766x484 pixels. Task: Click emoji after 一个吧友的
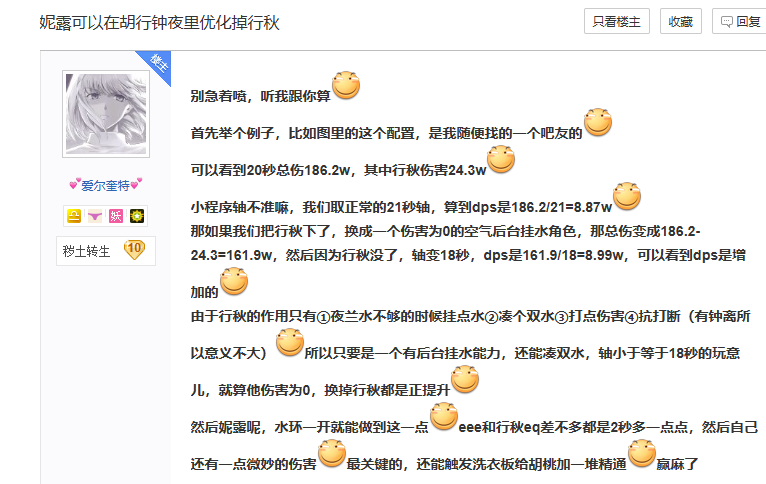coord(598,123)
